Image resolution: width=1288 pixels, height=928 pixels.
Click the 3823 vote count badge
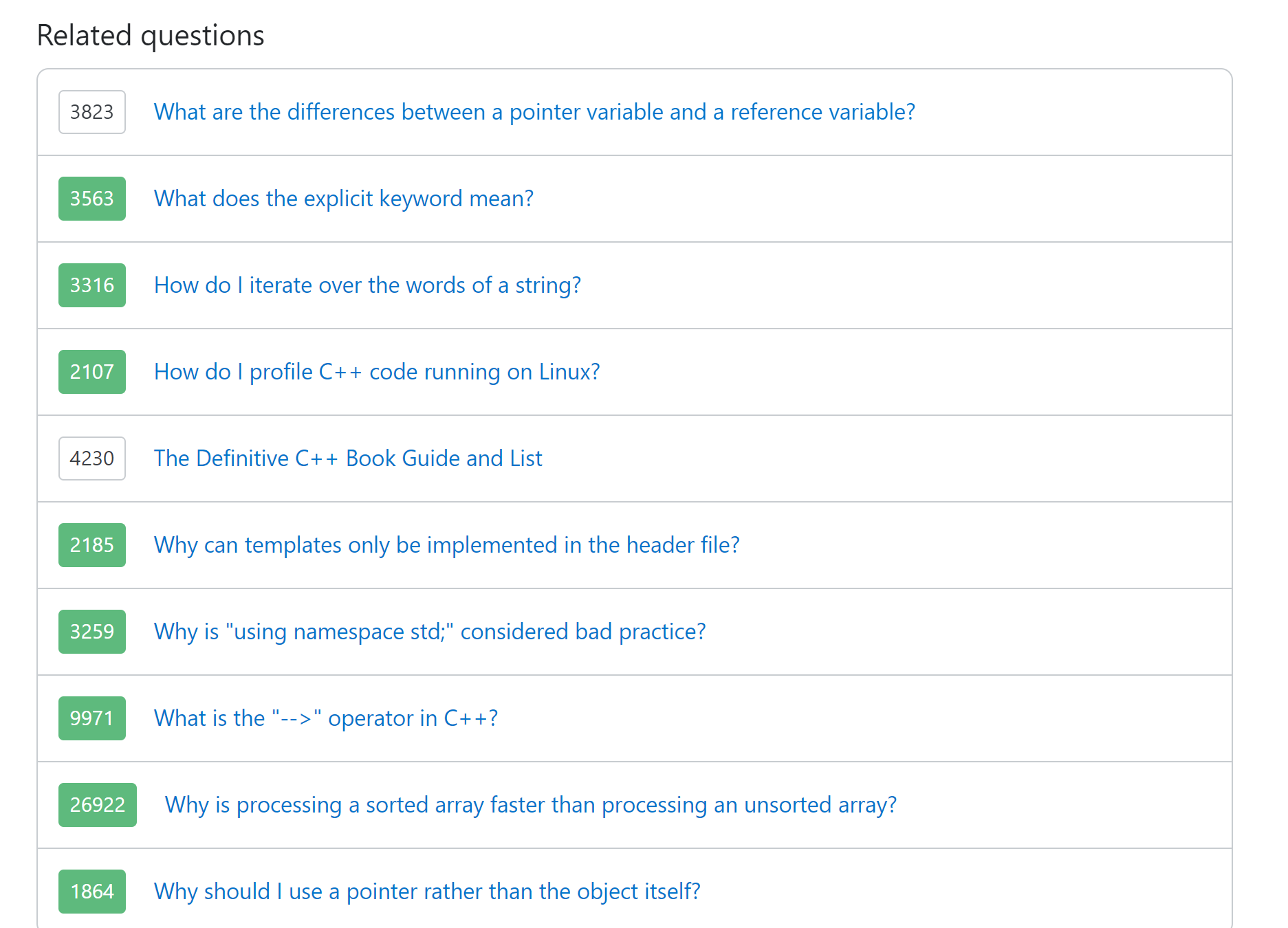(x=92, y=112)
